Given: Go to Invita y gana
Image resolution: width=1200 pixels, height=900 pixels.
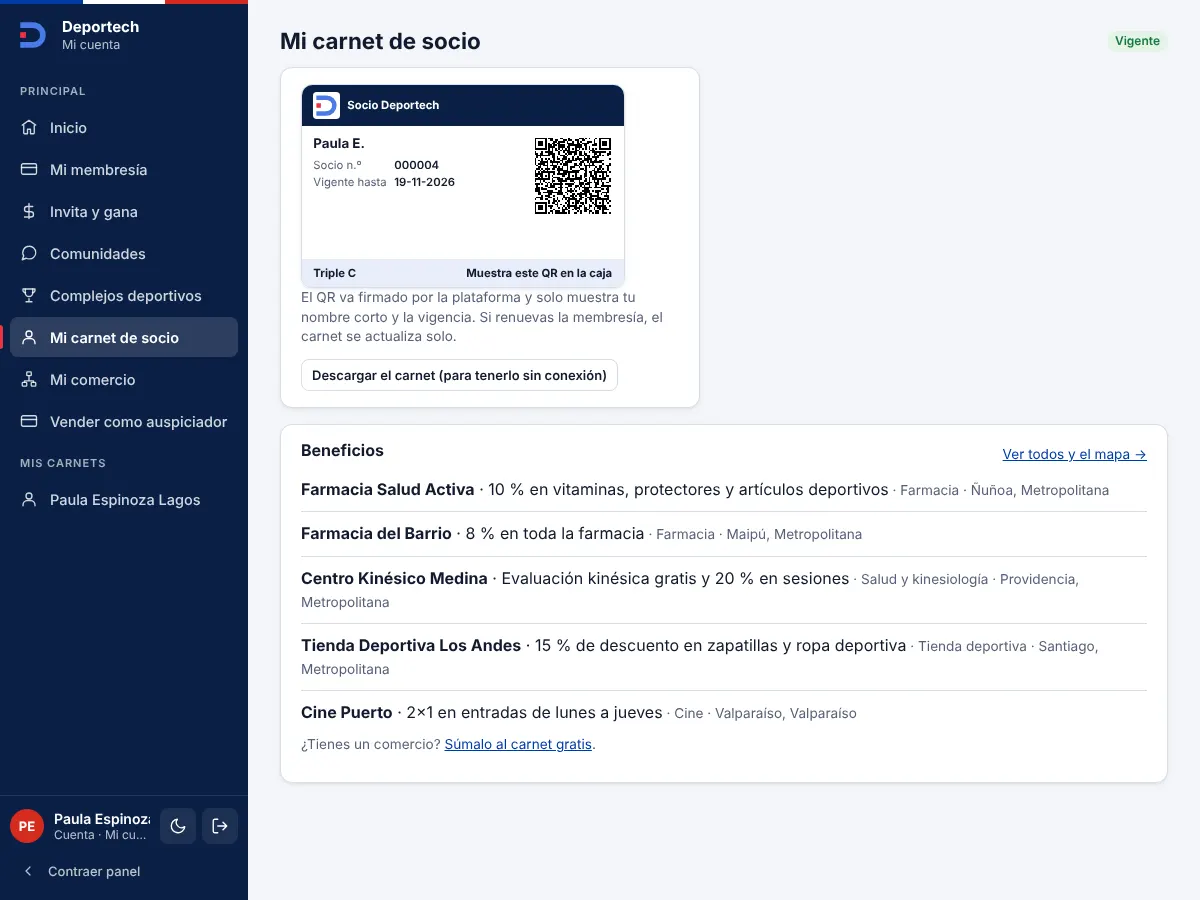Looking at the screenshot, I should coord(124,212).
